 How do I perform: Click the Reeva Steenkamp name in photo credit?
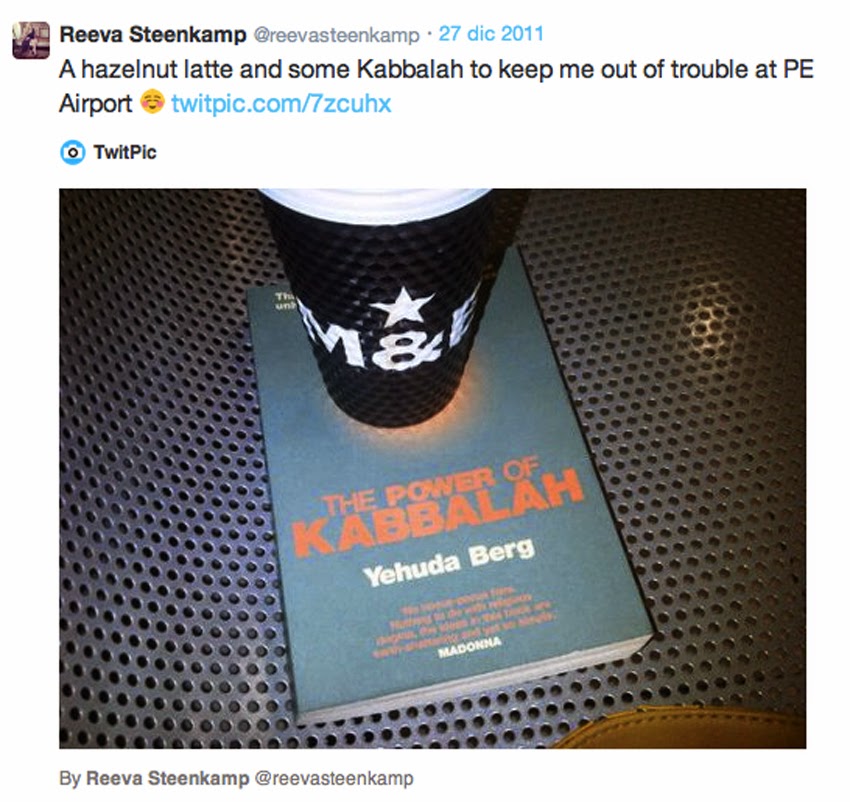(168, 778)
